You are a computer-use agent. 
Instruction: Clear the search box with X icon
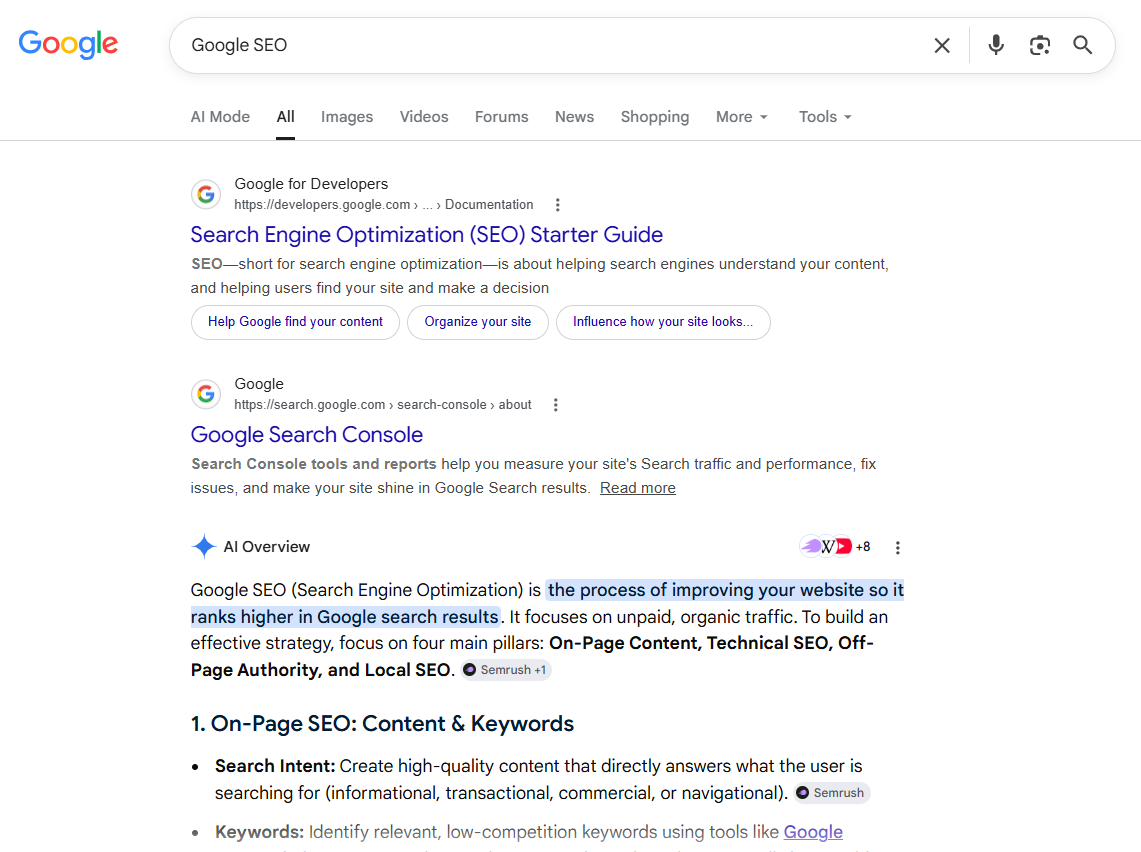click(x=942, y=45)
